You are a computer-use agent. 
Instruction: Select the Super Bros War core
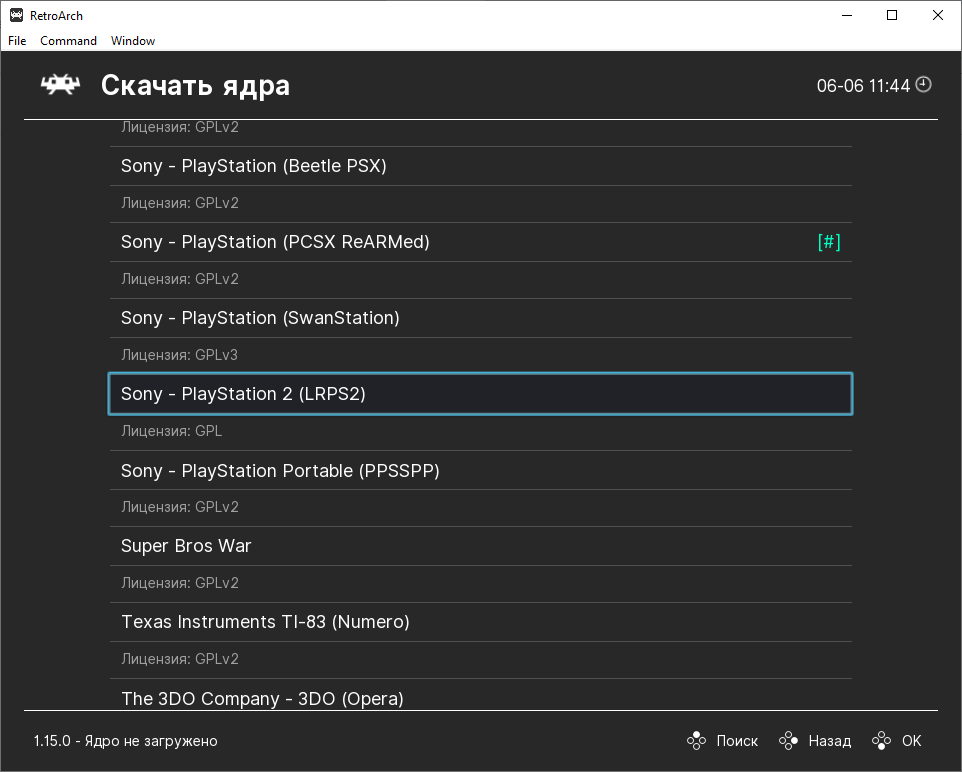tap(481, 546)
